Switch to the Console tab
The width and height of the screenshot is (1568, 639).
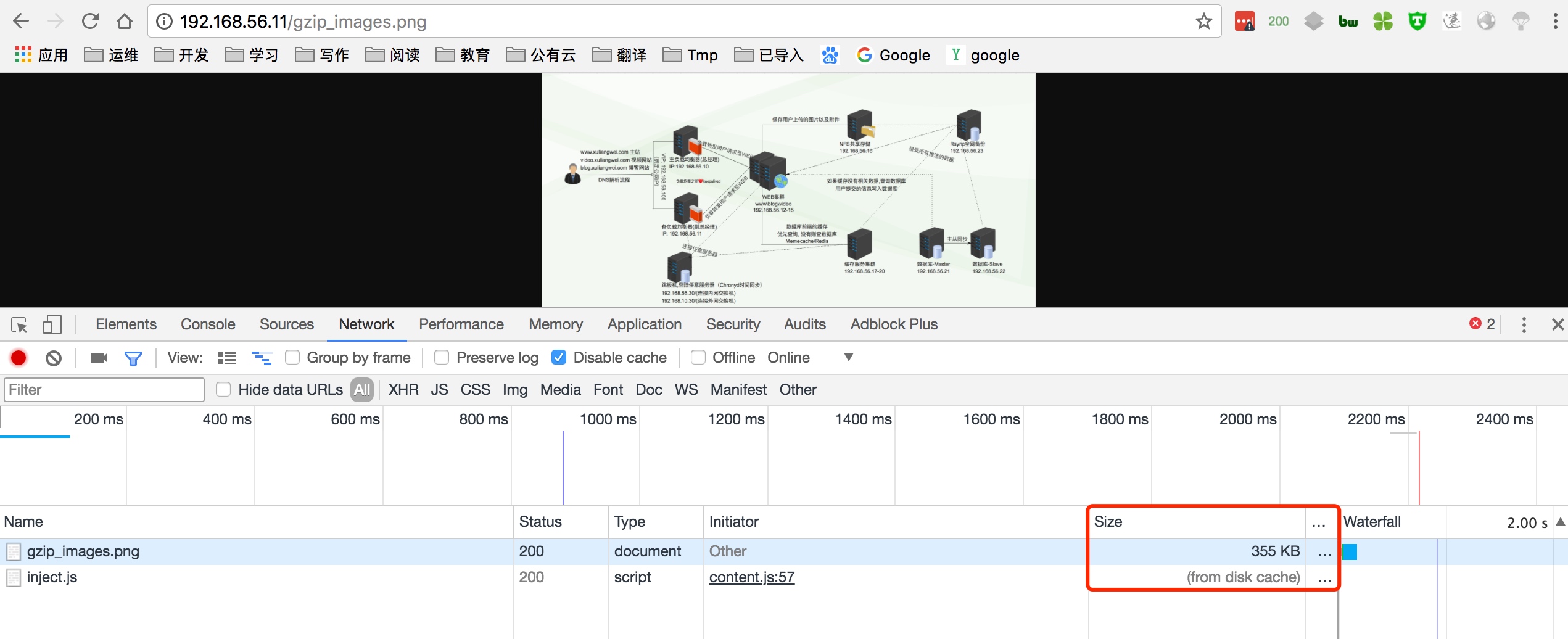click(x=208, y=324)
